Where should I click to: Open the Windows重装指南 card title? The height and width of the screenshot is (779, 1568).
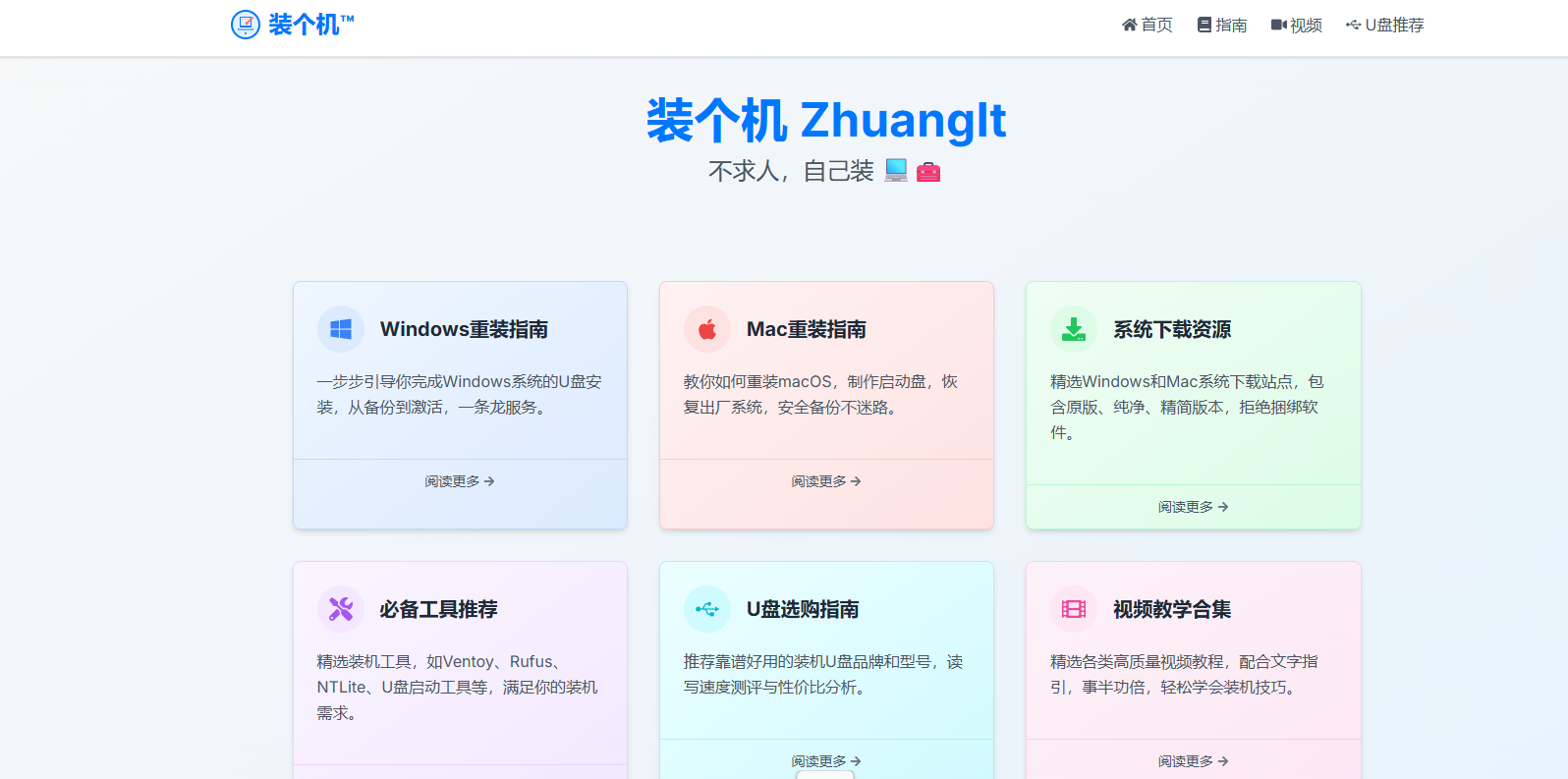[x=464, y=329]
